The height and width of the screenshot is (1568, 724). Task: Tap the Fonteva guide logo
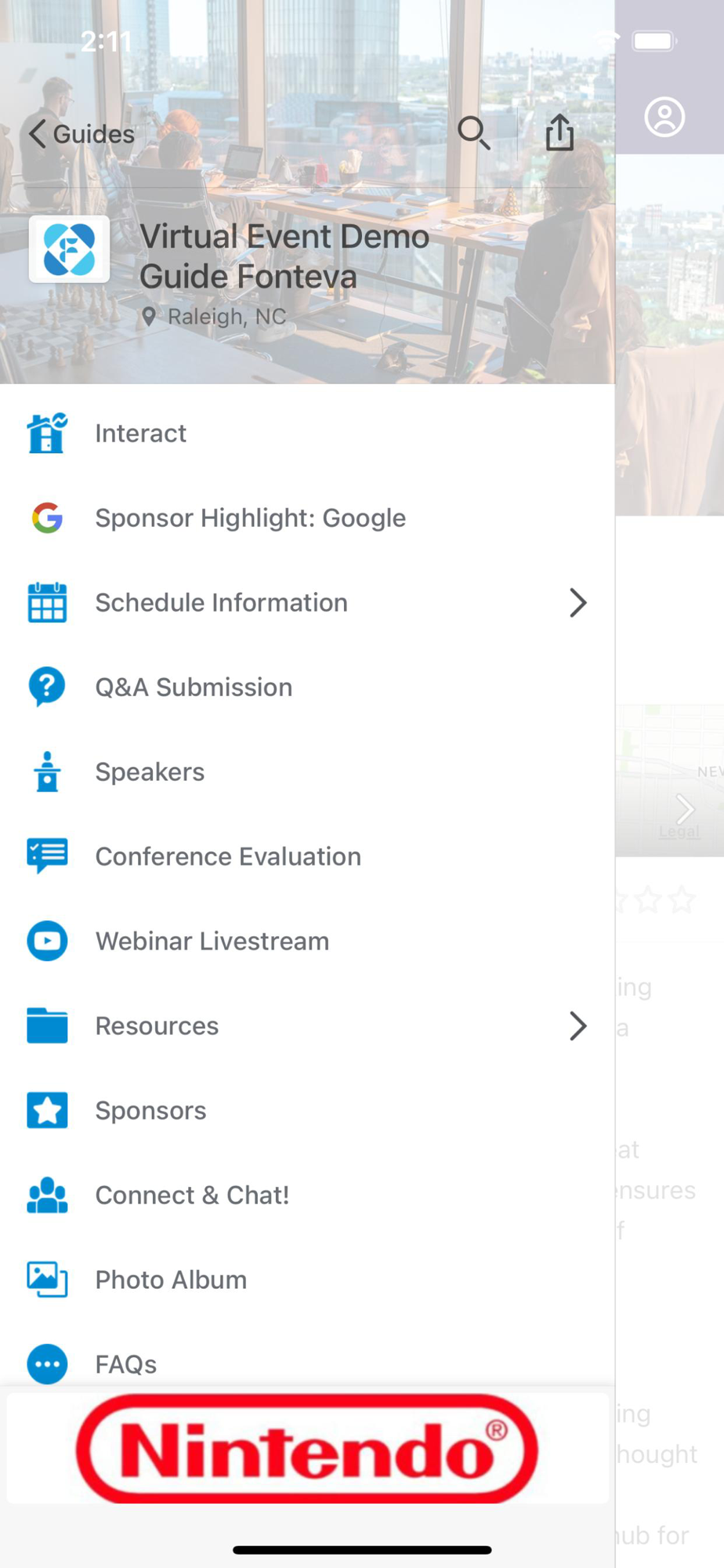point(69,249)
